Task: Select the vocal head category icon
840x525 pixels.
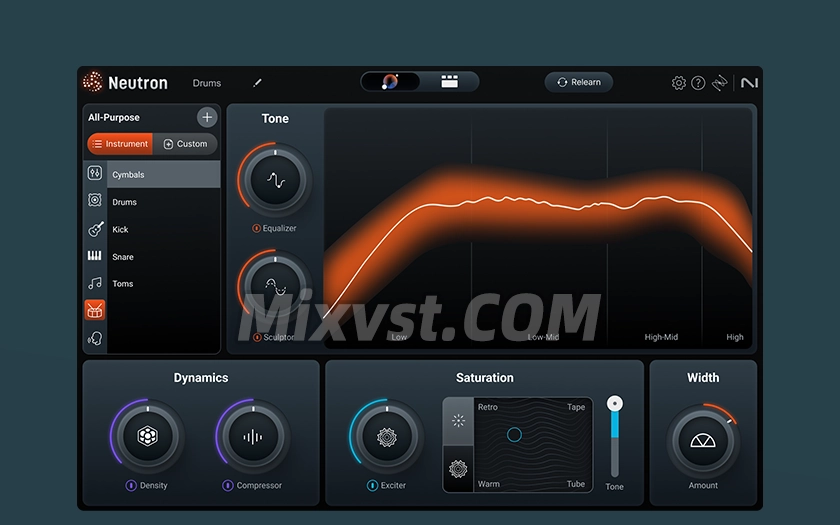Action: pos(95,338)
